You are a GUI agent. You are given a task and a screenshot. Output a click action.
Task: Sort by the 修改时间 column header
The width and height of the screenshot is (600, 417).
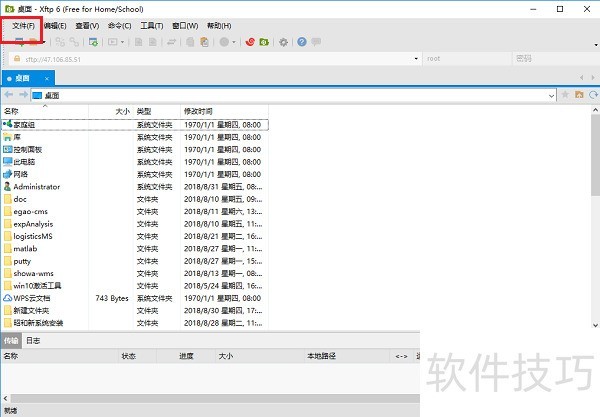(x=224, y=111)
